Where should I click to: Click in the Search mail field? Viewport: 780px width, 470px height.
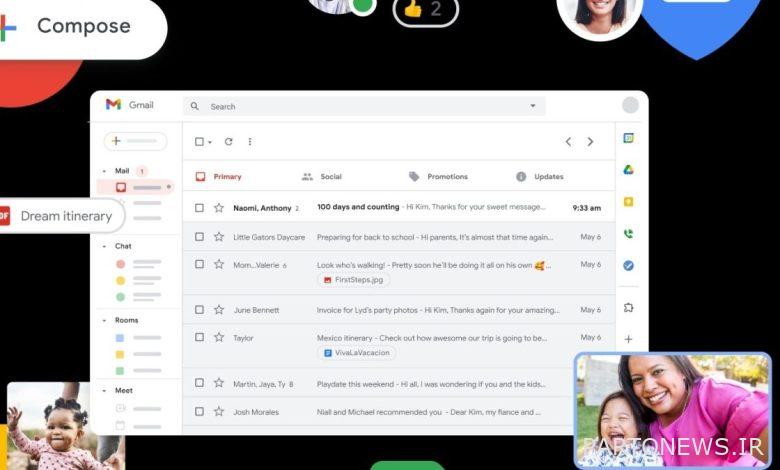(364, 106)
